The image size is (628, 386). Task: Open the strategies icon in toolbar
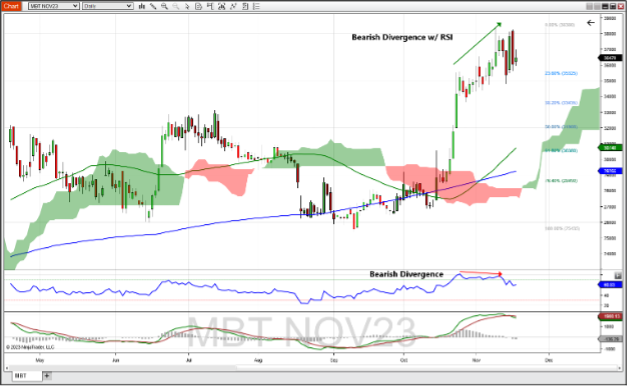(245, 6)
